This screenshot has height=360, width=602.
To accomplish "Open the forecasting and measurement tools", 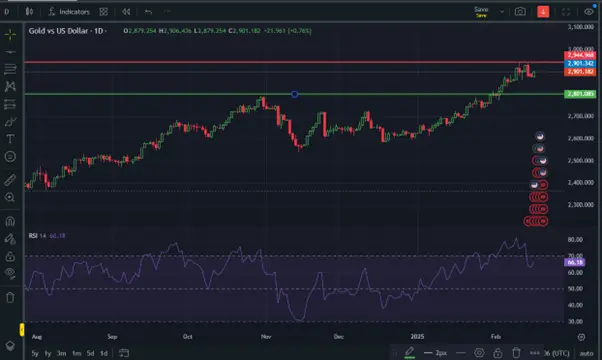I will pos(10,104).
